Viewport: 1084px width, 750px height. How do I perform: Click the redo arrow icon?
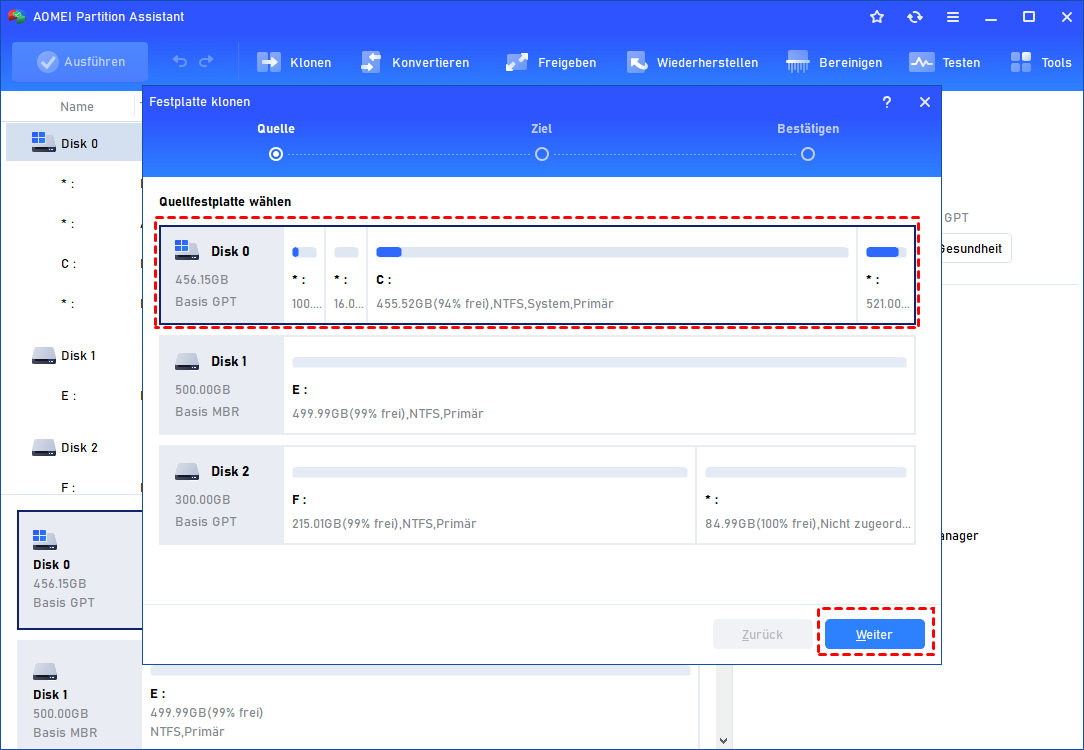tap(206, 62)
